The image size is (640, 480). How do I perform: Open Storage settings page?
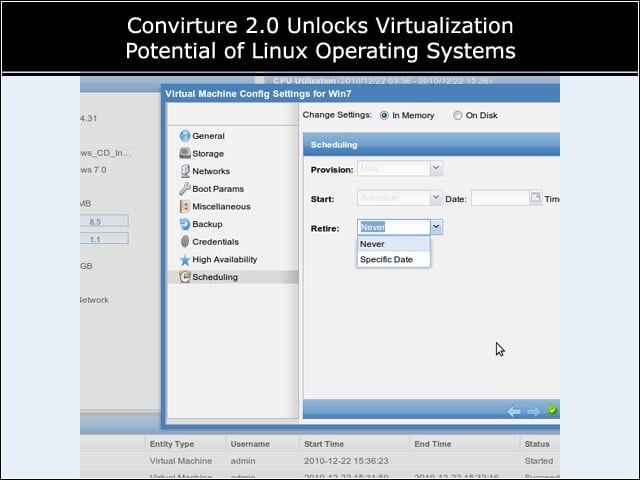[x=208, y=154]
